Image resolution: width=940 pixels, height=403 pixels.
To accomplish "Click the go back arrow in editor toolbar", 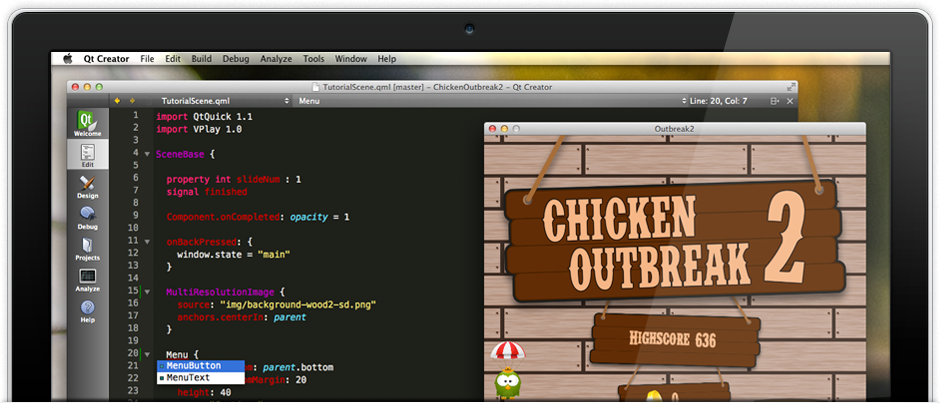I will coord(117,101).
